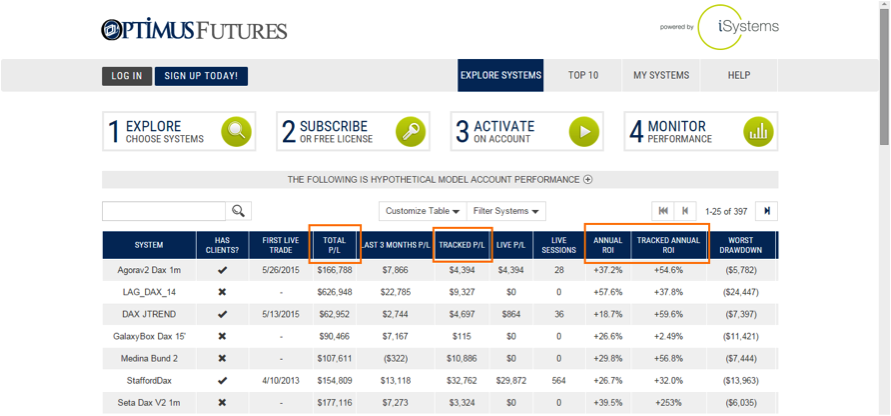Click the $626,948 total P/L value

pos(335,292)
